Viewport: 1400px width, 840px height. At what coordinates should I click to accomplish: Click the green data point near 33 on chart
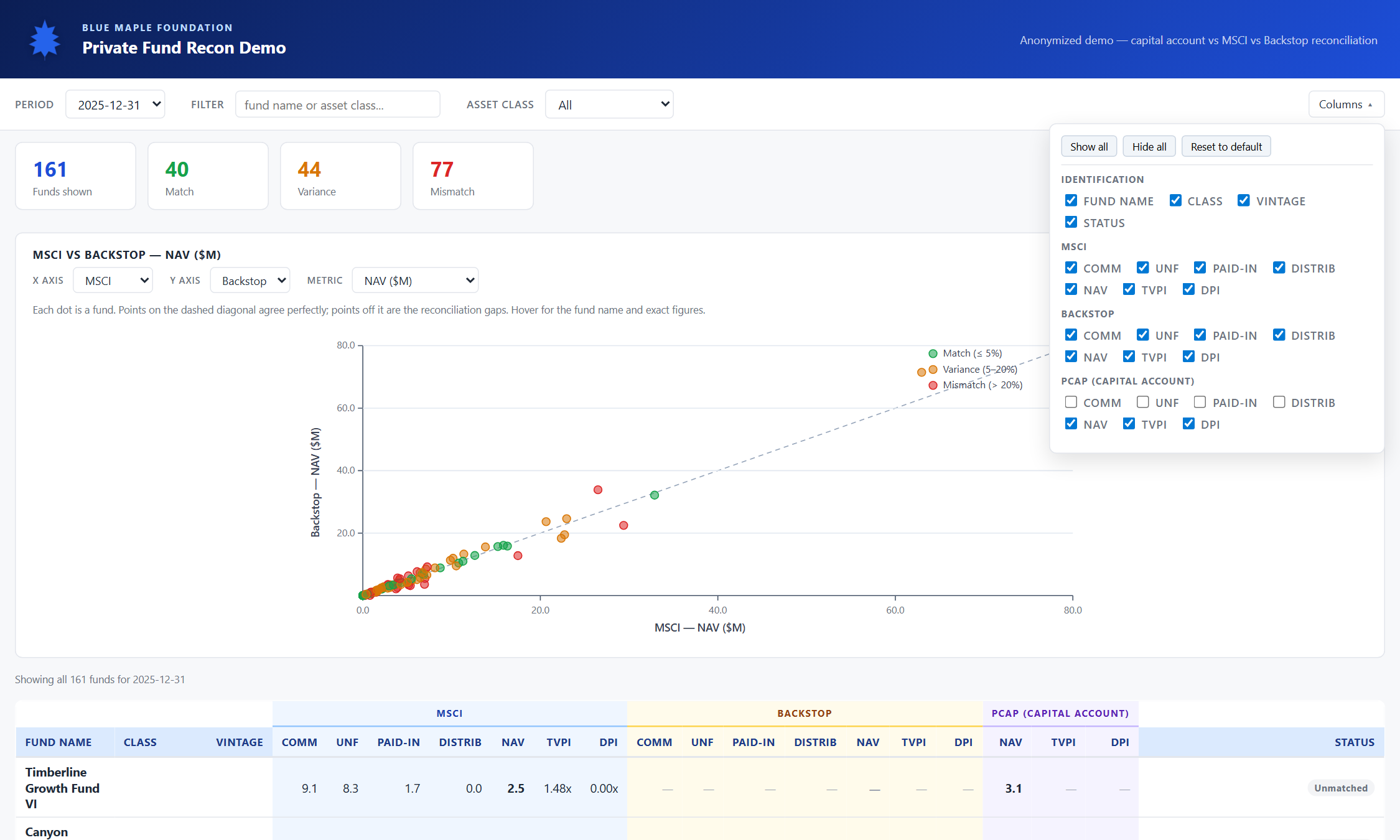tap(655, 495)
